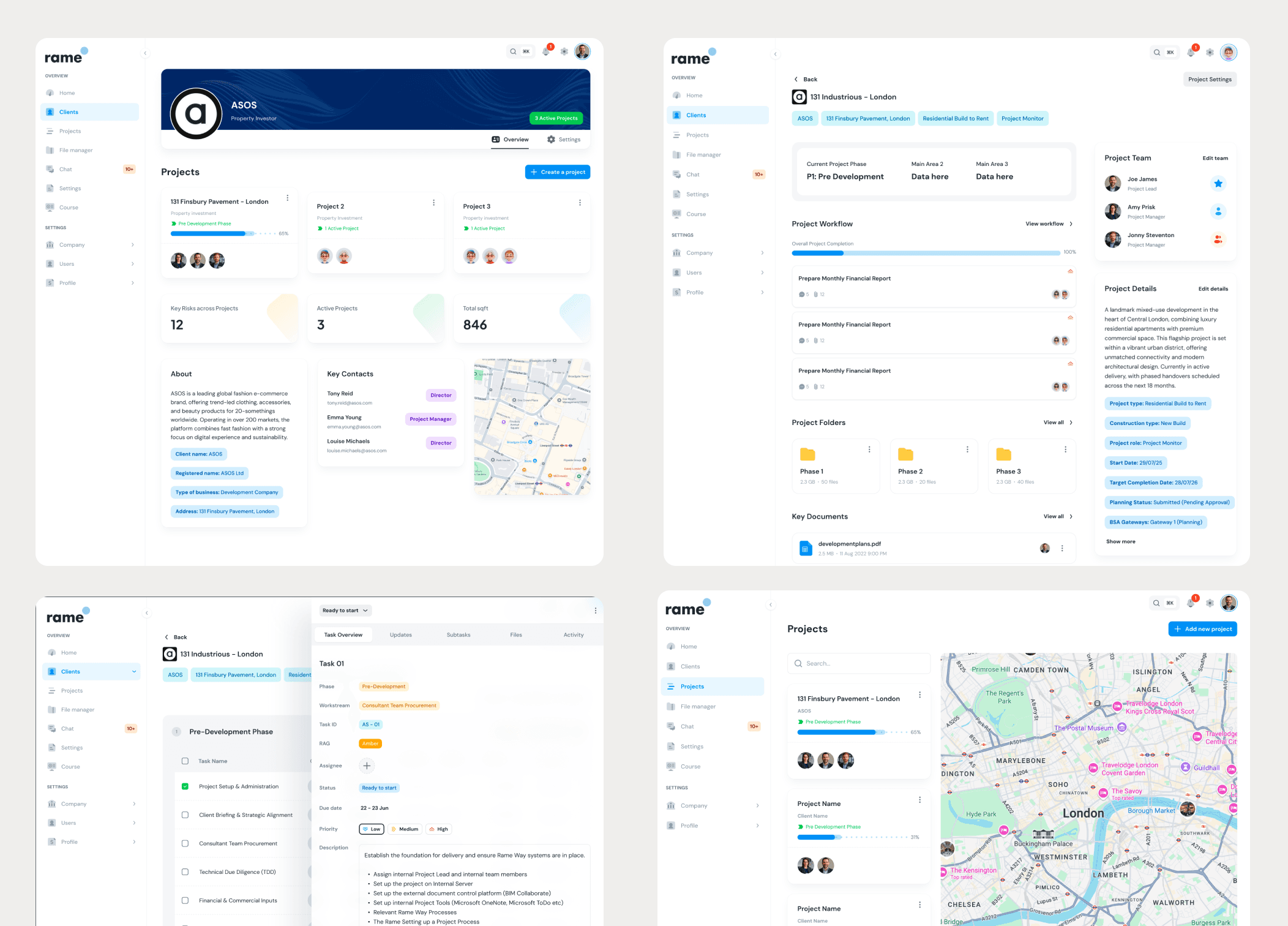Screen dimensions: 1288x926
Task: Click the Add new project button
Action: tap(1202, 629)
